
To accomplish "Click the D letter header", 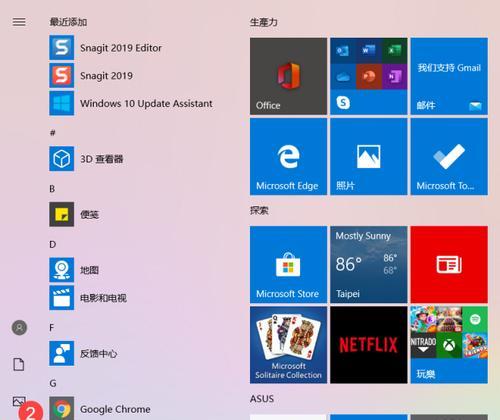I will tap(53, 244).
